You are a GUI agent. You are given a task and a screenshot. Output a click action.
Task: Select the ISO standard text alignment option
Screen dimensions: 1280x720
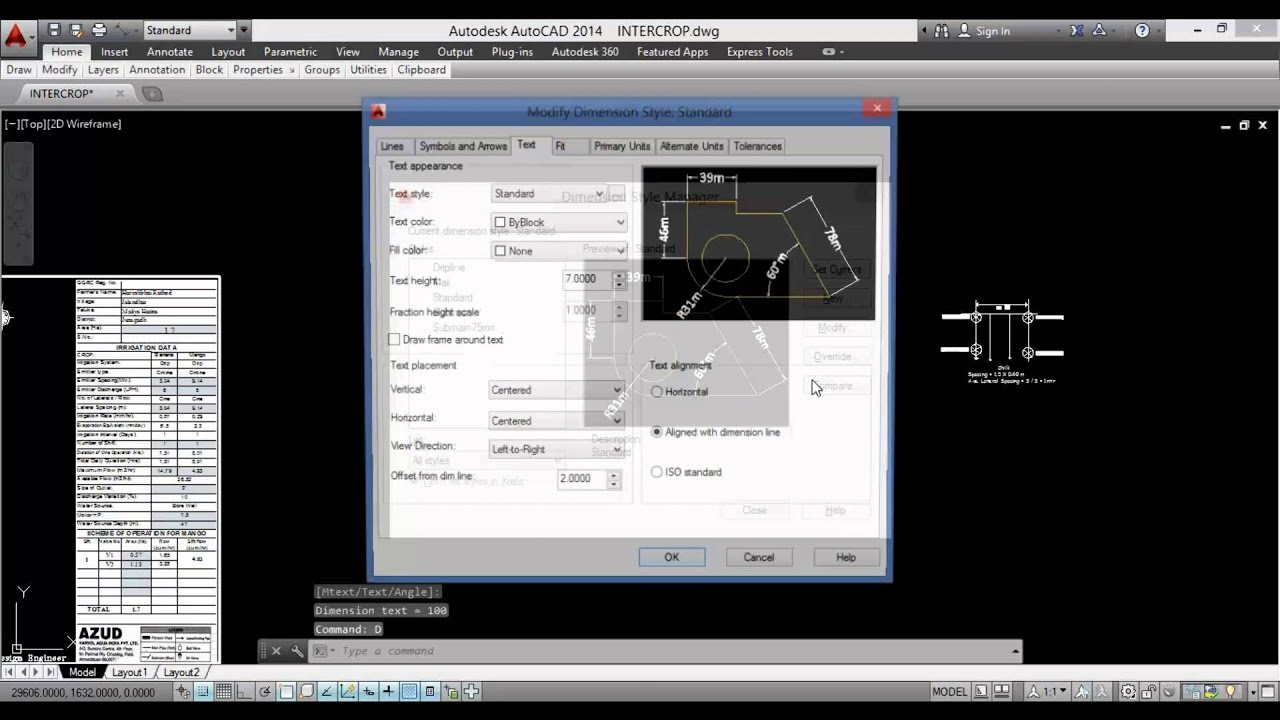(657, 472)
